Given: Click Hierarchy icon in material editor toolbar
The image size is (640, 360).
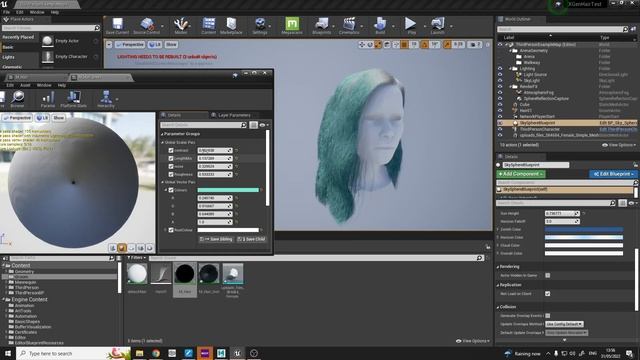Looking at the screenshot, I should point(106,99).
